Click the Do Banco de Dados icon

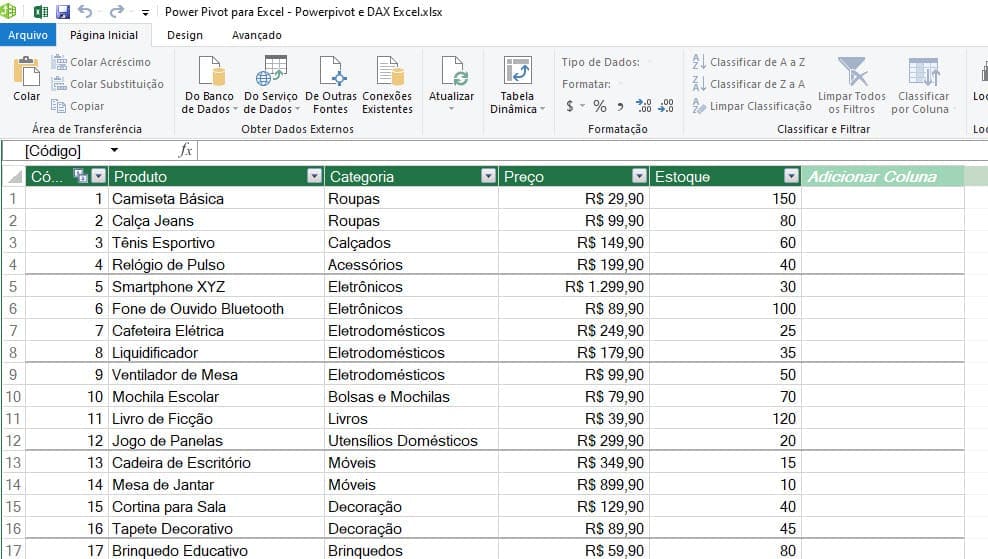coord(210,74)
